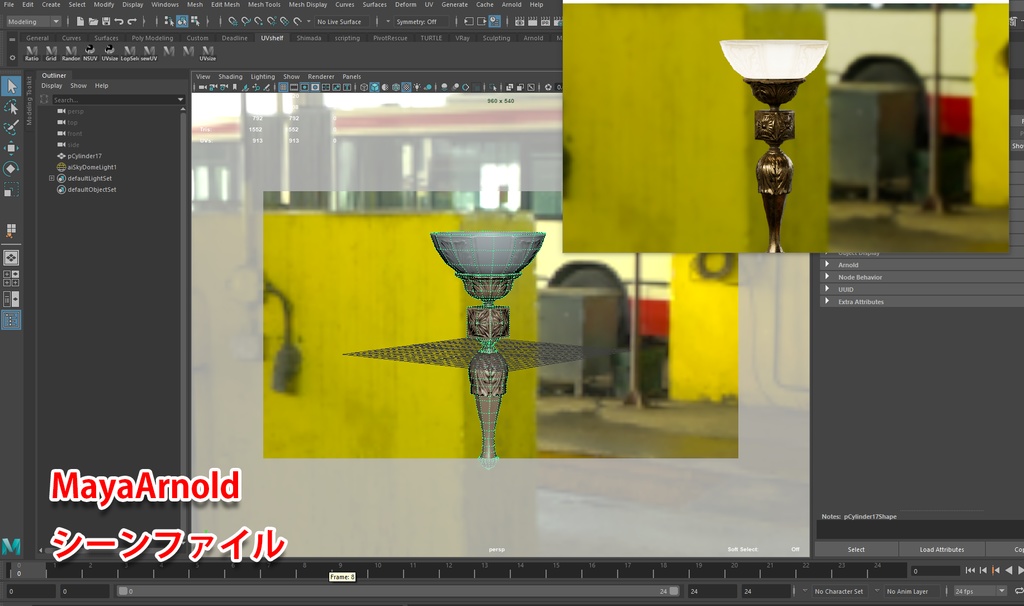Click the Redo arrow icon
Screen dimensions: 1024x606
coord(132,22)
